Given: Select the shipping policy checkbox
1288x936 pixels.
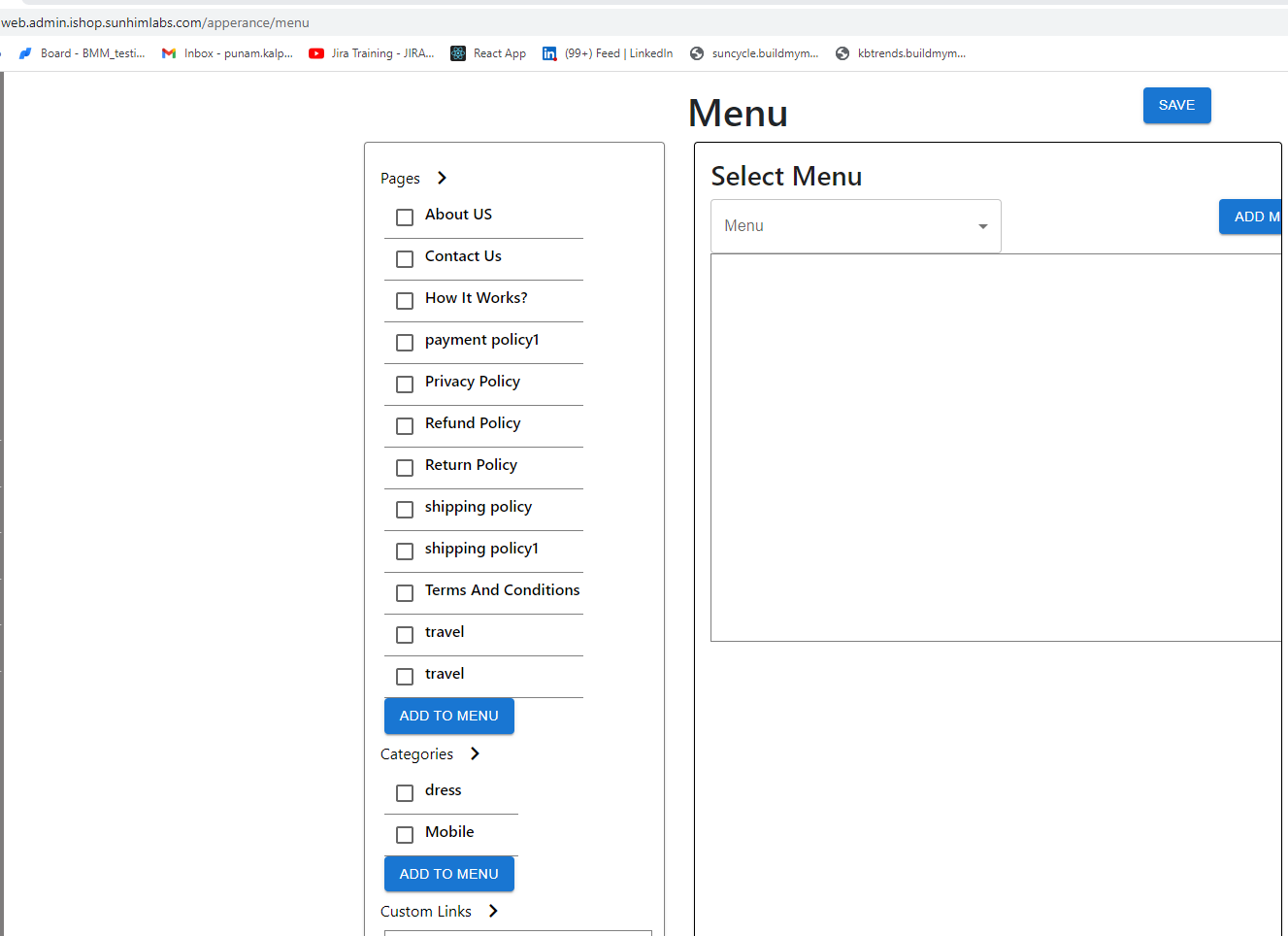Looking at the screenshot, I should (405, 510).
